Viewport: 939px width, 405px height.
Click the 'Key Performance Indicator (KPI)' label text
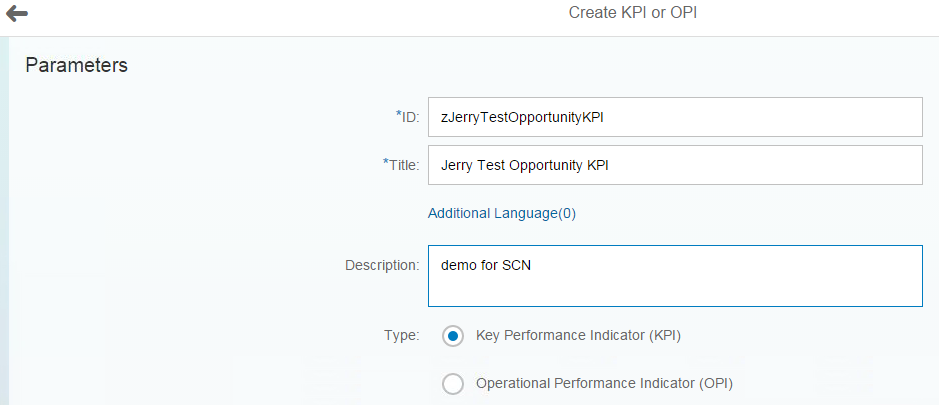tap(578, 336)
